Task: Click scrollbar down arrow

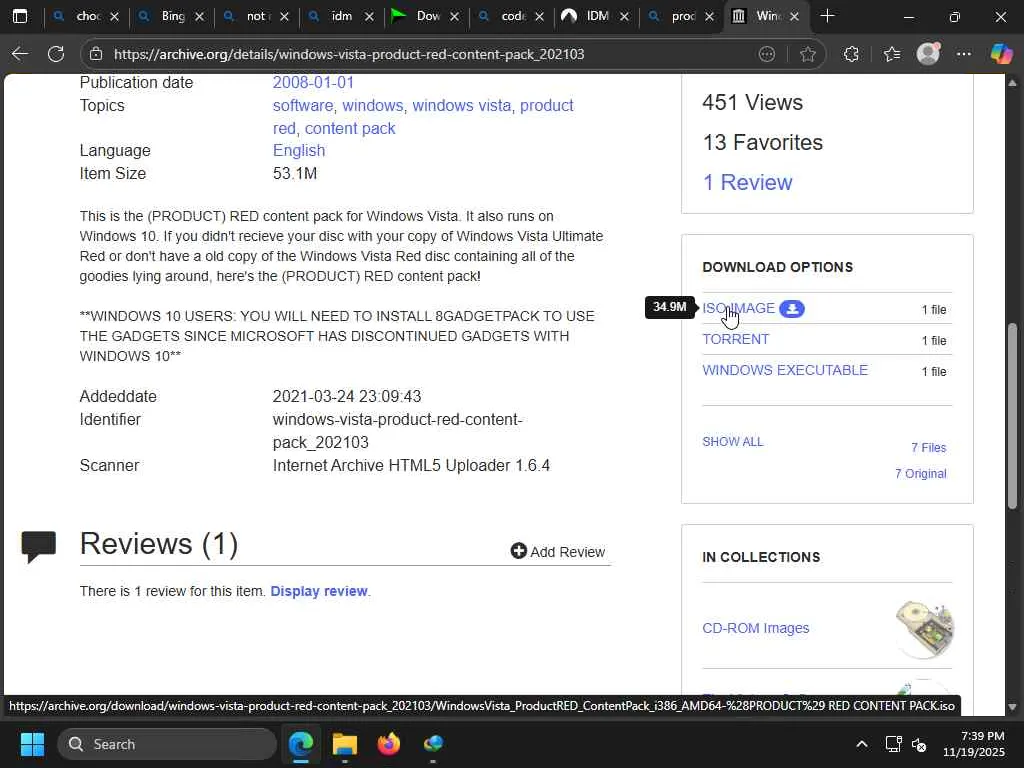Action: (x=1012, y=707)
